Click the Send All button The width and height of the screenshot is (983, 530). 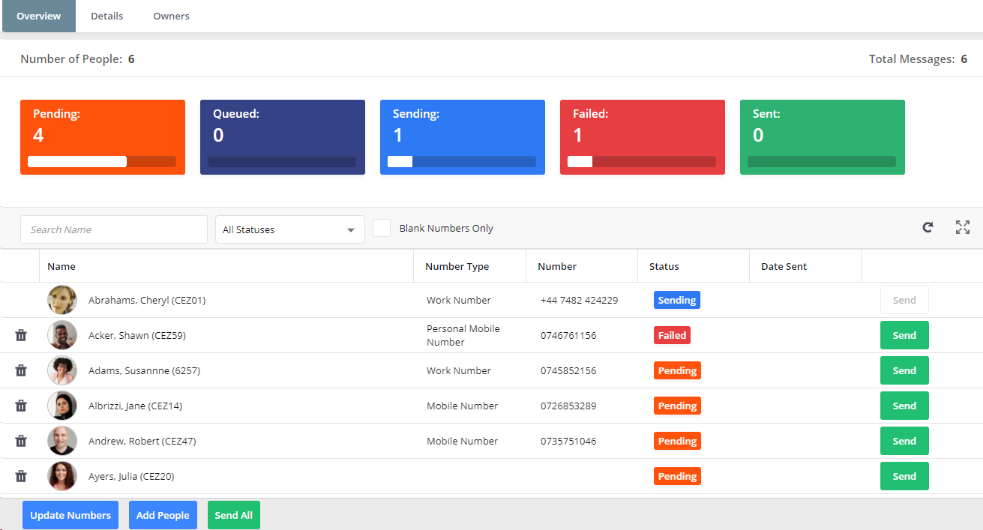233,515
